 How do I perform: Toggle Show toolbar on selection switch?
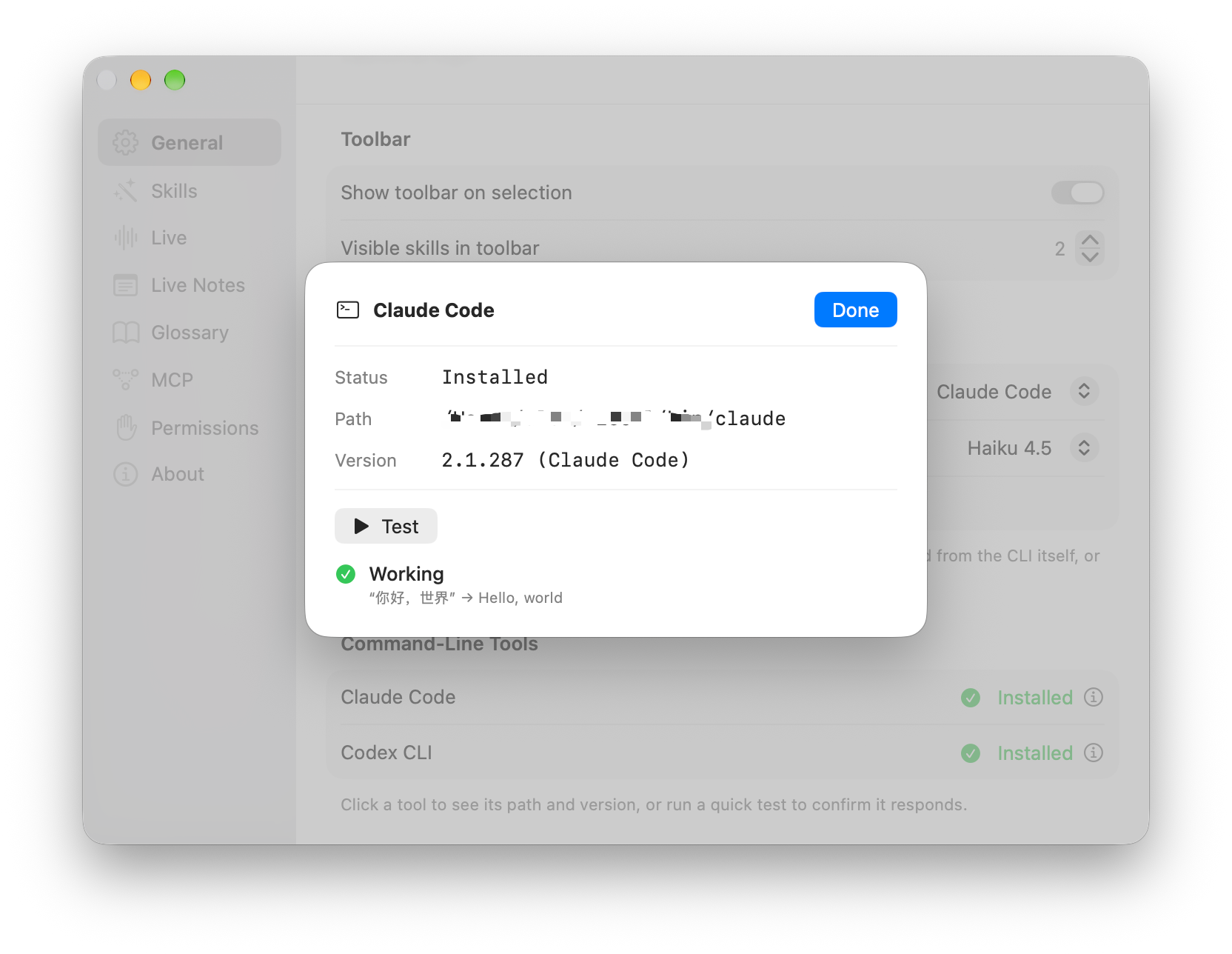pyautogui.click(x=1078, y=193)
